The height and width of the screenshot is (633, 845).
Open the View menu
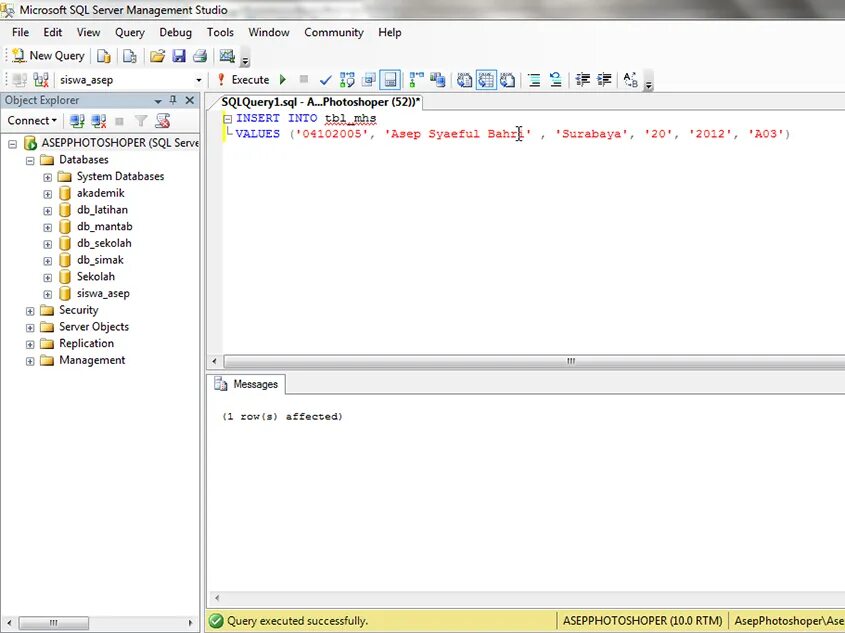coord(88,32)
